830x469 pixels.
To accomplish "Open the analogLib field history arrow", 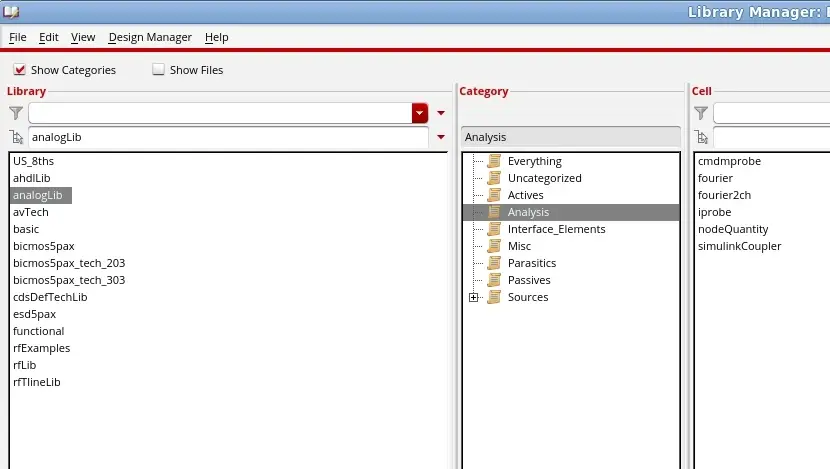I will tap(441, 137).
